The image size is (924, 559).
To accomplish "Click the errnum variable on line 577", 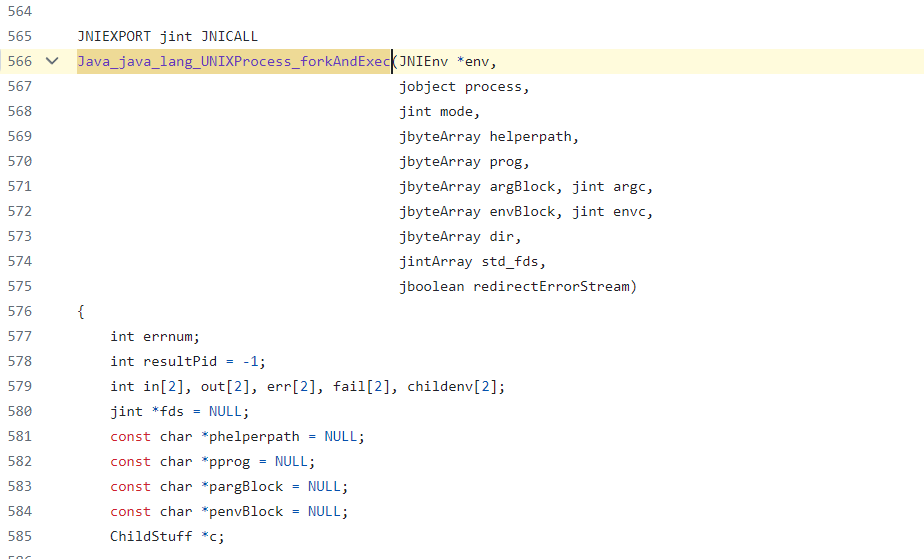I will pyautogui.click(x=171, y=336).
